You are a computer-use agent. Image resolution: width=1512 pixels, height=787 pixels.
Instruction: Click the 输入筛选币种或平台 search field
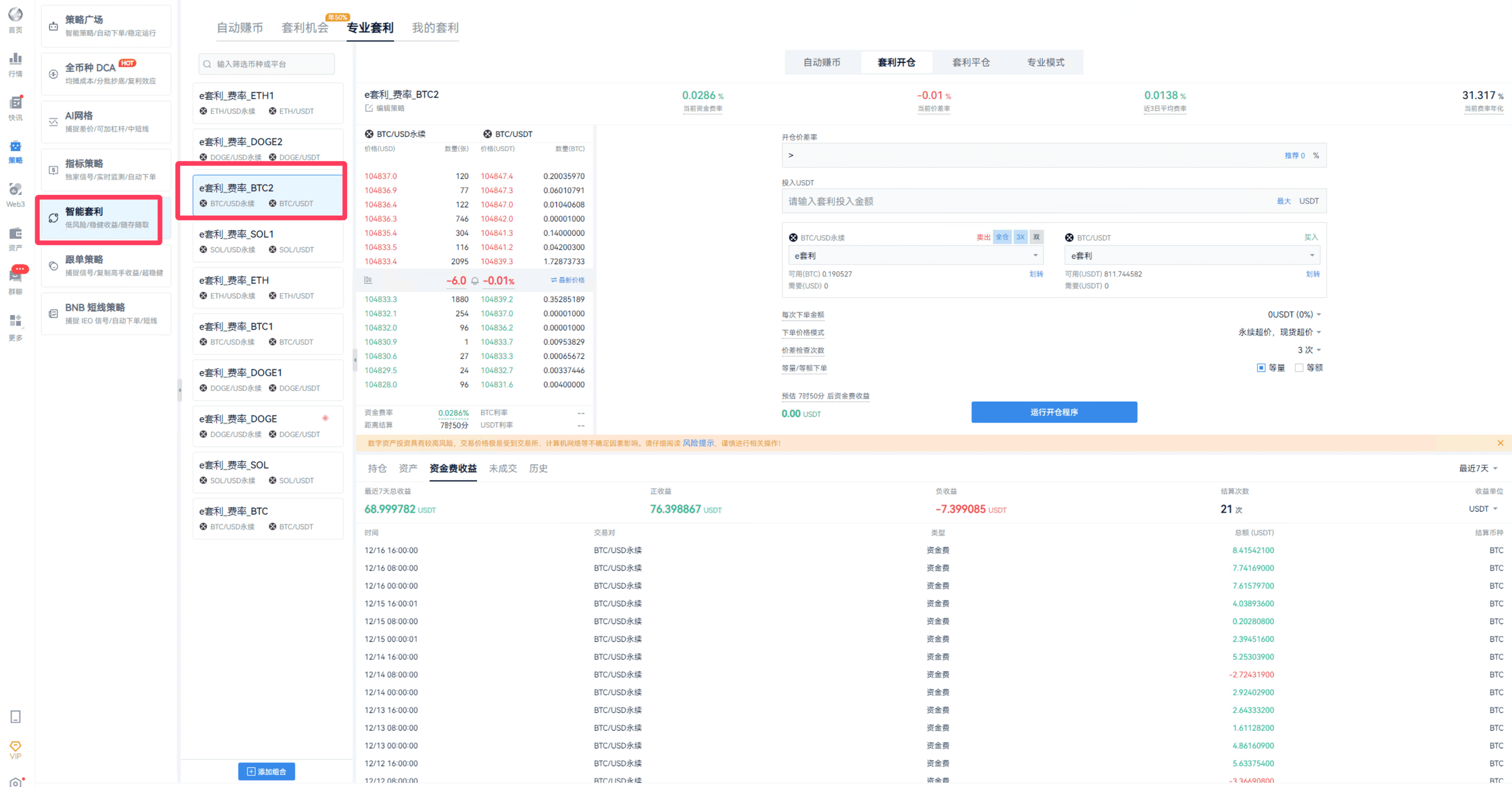click(x=267, y=64)
